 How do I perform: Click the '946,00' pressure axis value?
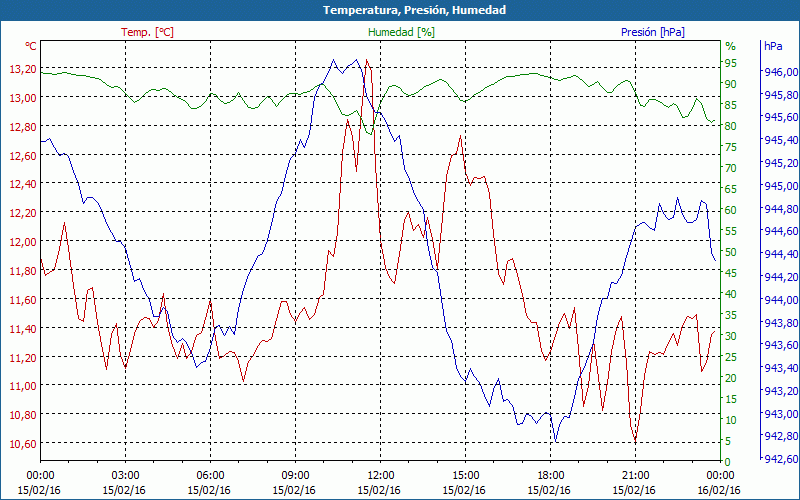(781, 72)
